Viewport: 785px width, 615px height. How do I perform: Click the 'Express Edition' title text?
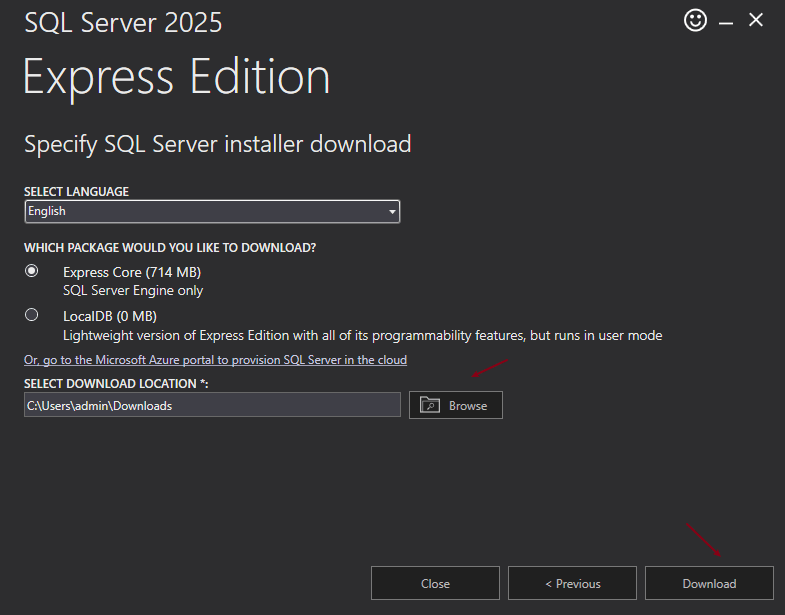tap(177, 77)
